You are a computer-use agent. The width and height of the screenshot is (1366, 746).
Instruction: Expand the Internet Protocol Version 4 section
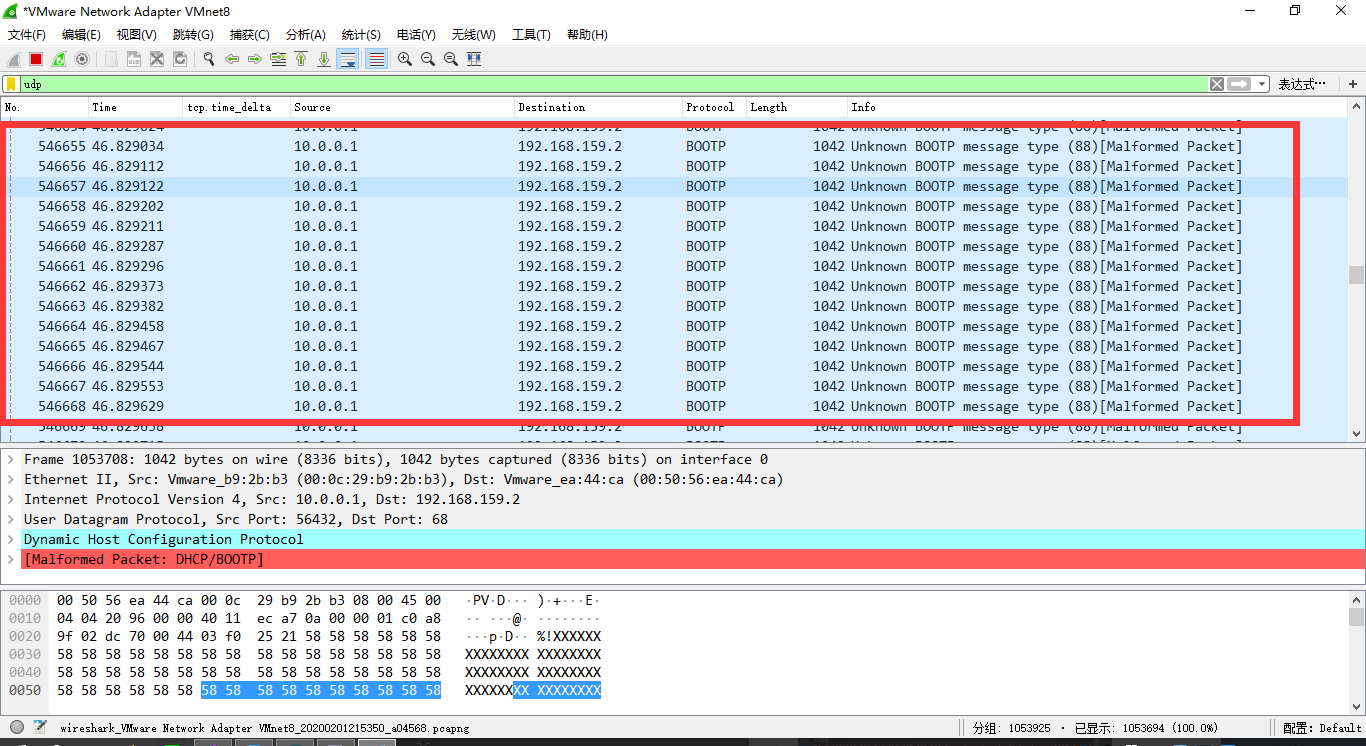pyautogui.click(x=10, y=499)
